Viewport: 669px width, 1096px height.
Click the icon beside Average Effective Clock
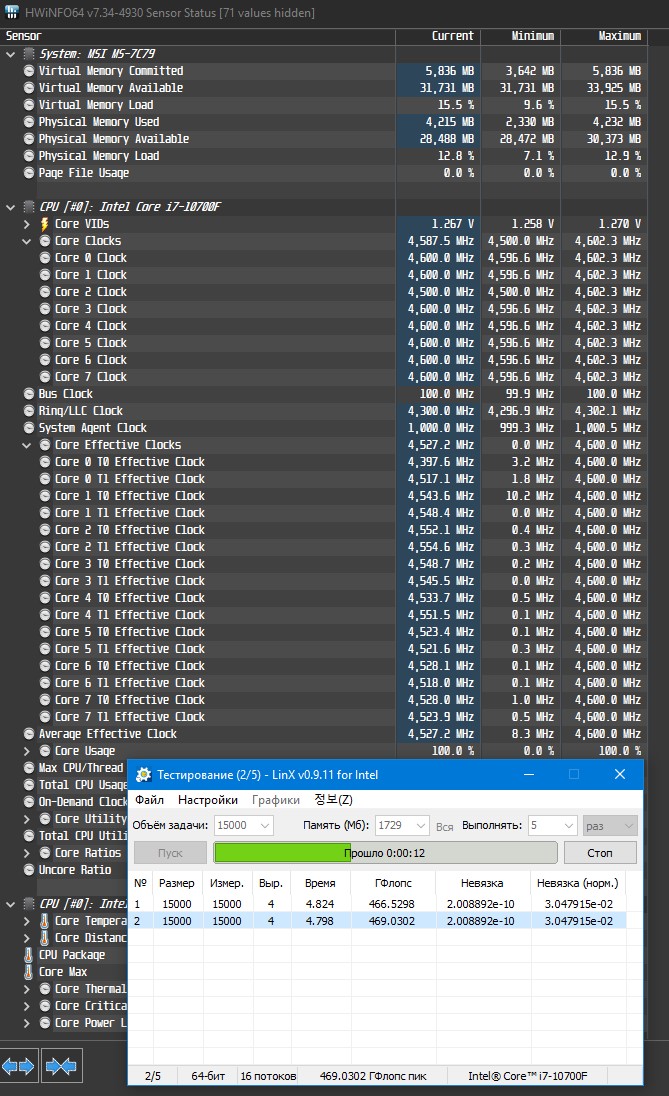pos(29,734)
